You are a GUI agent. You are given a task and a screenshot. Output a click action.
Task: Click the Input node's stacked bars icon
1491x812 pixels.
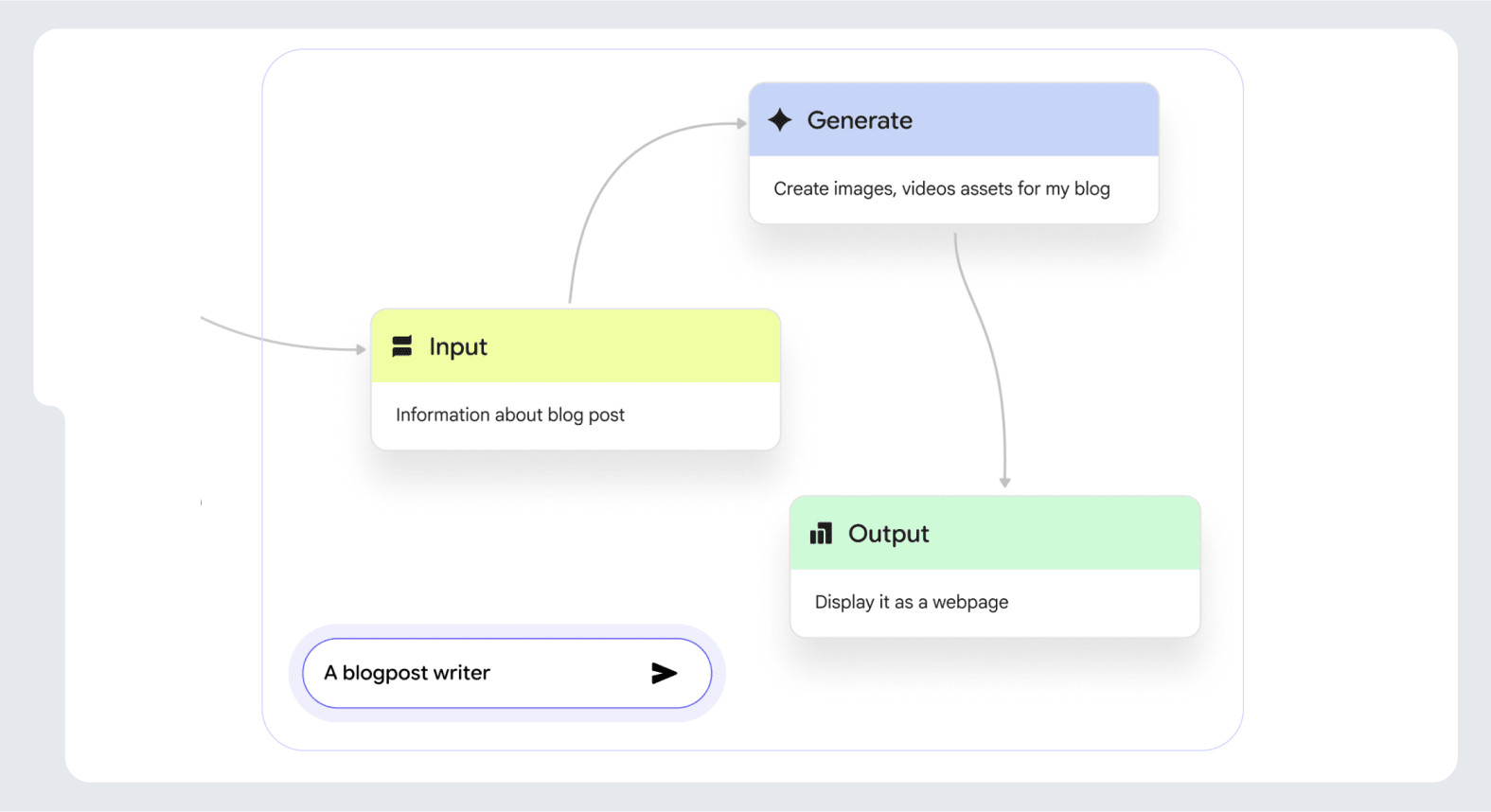pos(402,346)
